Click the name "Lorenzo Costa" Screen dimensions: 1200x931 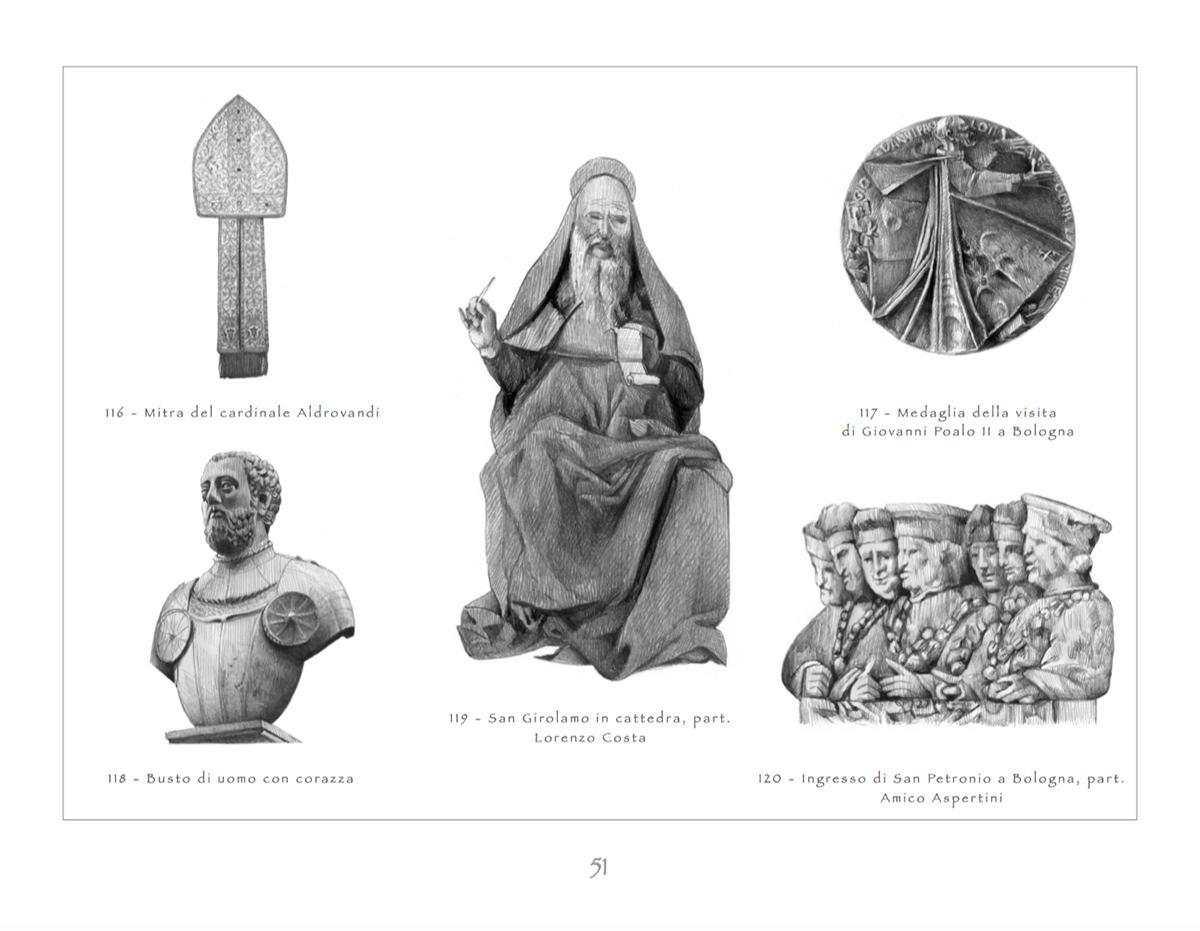pyautogui.click(x=590, y=738)
